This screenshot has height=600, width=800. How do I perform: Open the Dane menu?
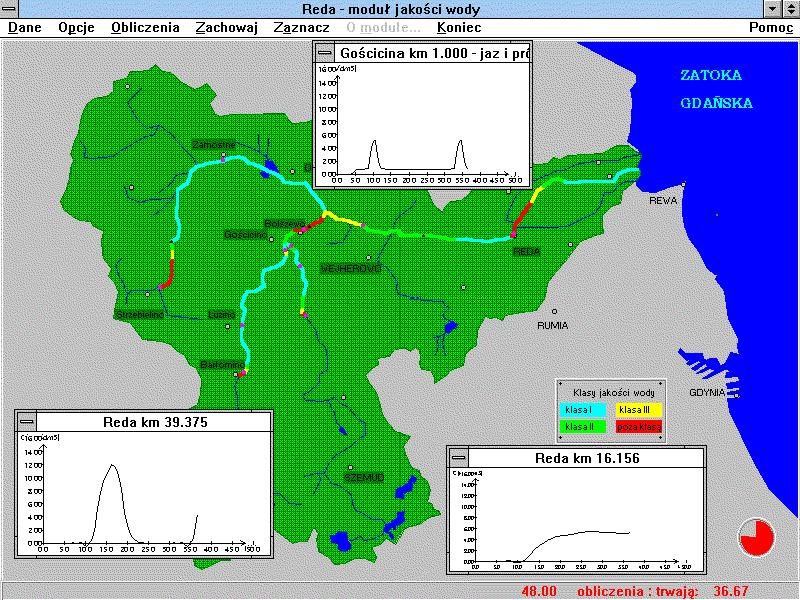(24, 28)
